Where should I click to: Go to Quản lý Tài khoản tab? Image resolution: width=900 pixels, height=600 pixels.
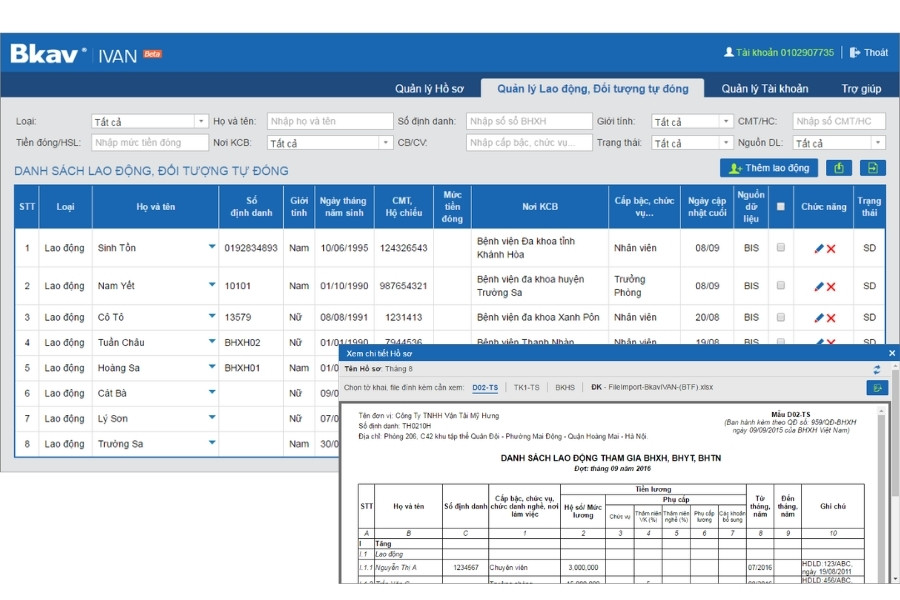coord(765,88)
